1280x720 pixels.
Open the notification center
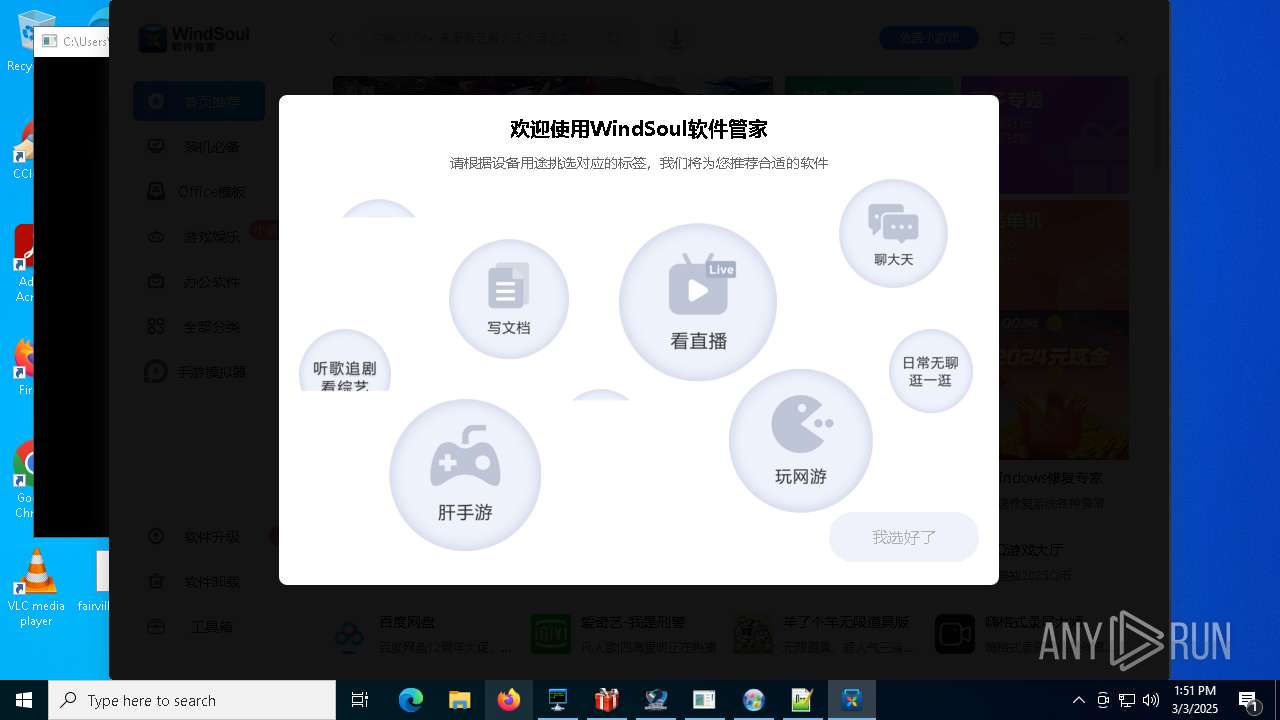click(1249, 700)
